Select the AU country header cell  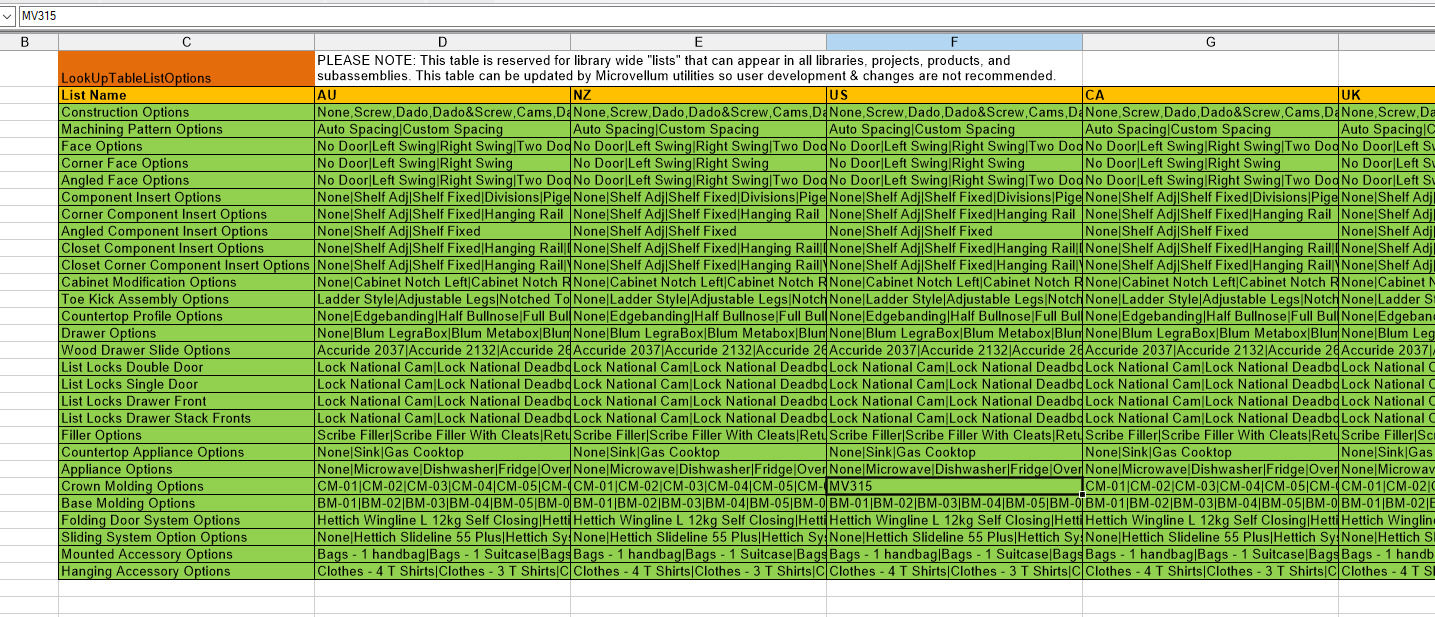click(x=442, y=95)
